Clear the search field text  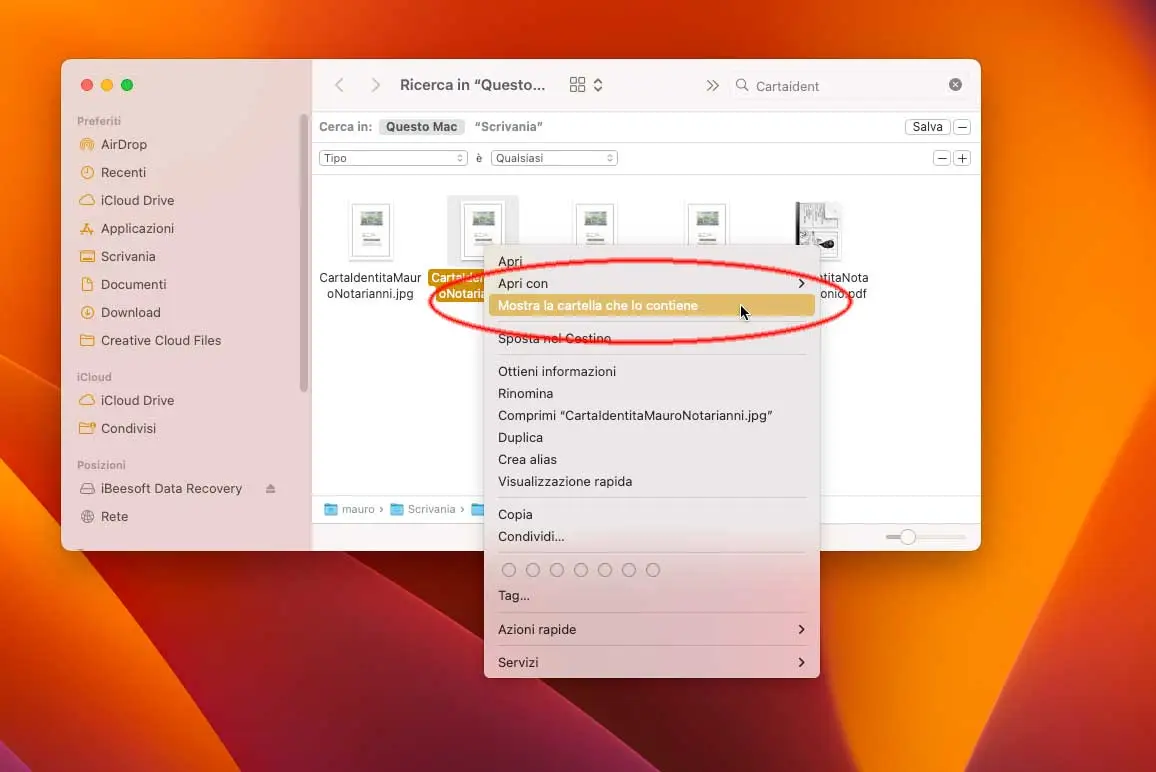[x=955, y=85]
